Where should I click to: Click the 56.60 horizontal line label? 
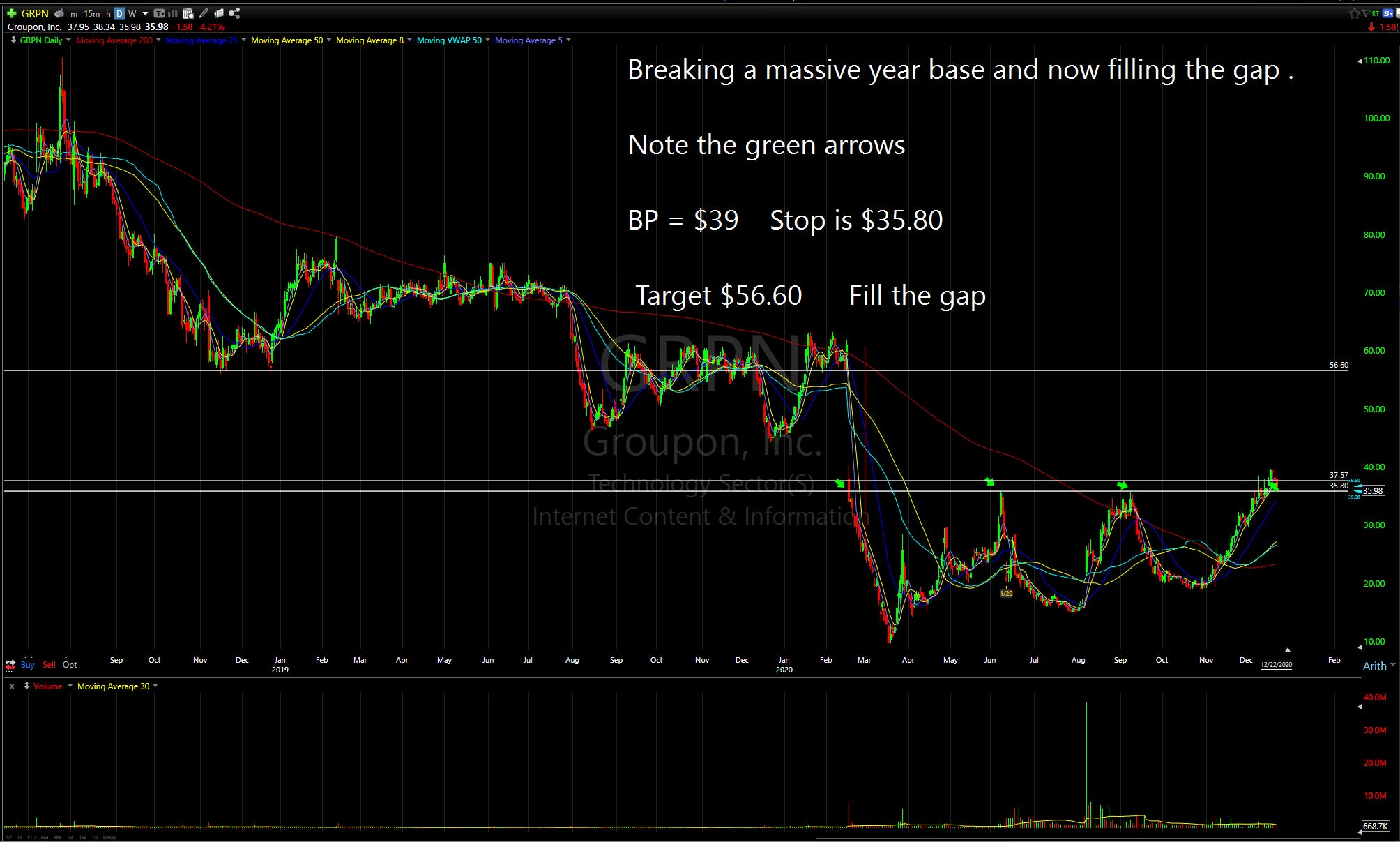tap(1339, 365)
